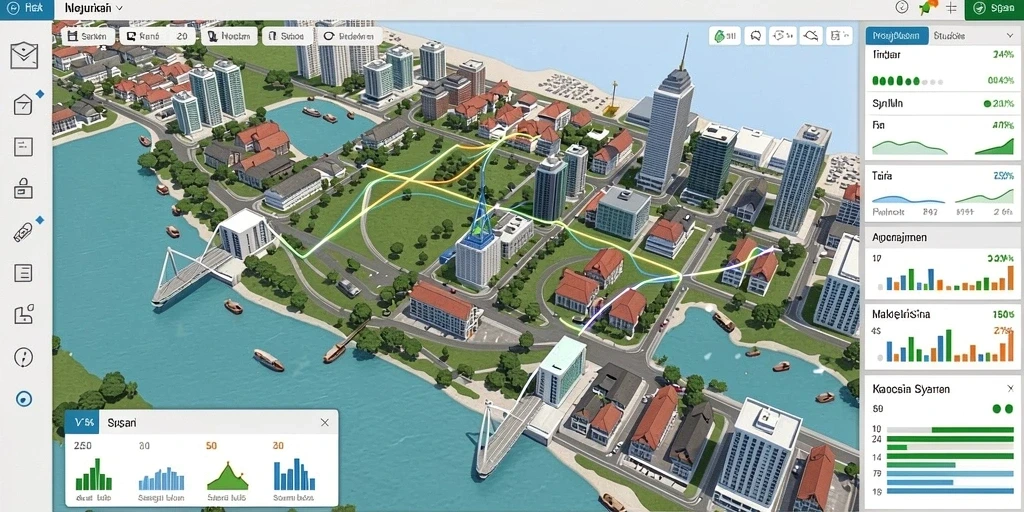The height and width of the screenshot is (512, 1024).
Task: Close the Ssgan statistics popup
Action: pyautogui.click(x=325, y=423)
